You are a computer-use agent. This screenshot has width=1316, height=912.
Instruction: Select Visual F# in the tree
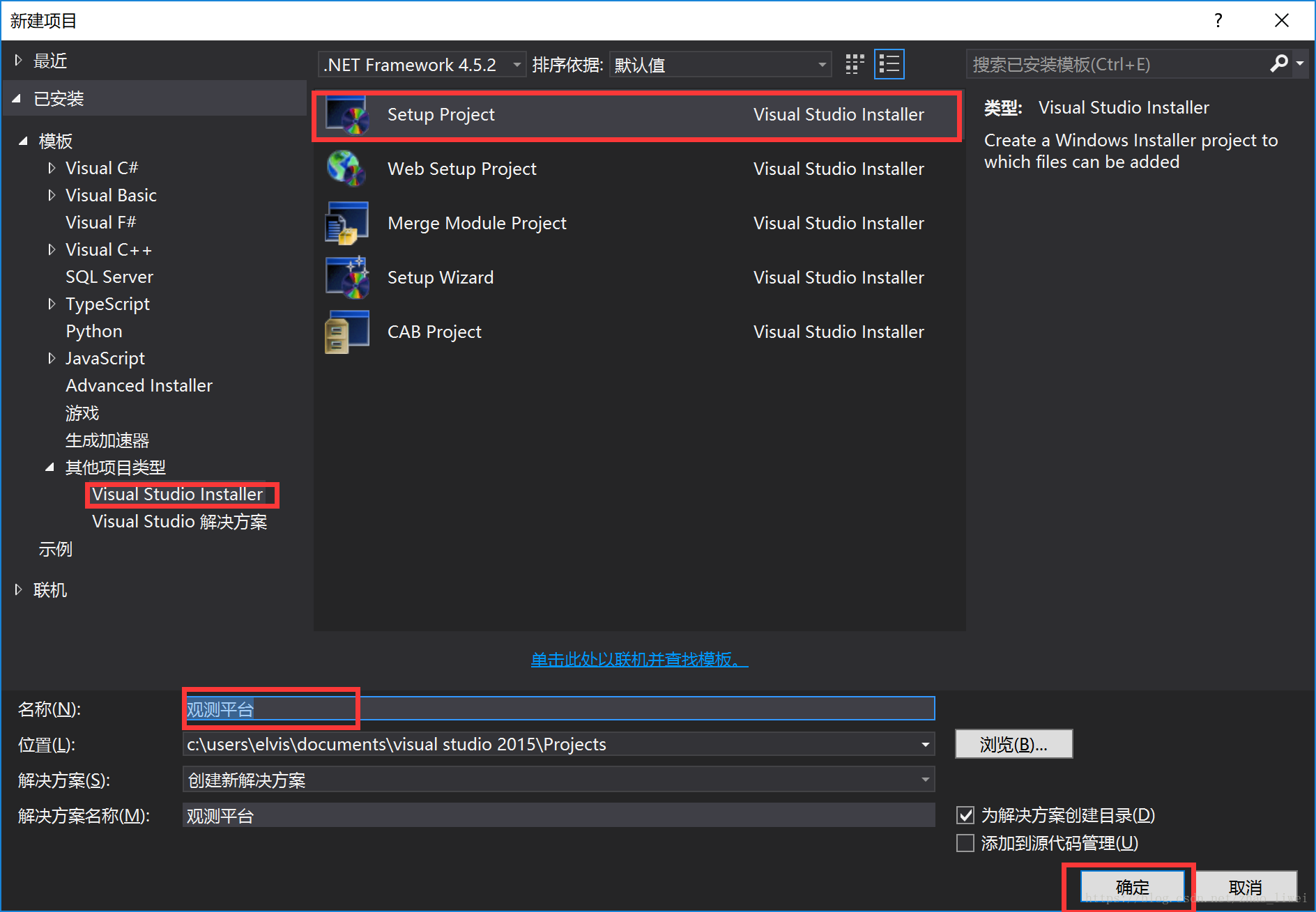coord(100,222)
